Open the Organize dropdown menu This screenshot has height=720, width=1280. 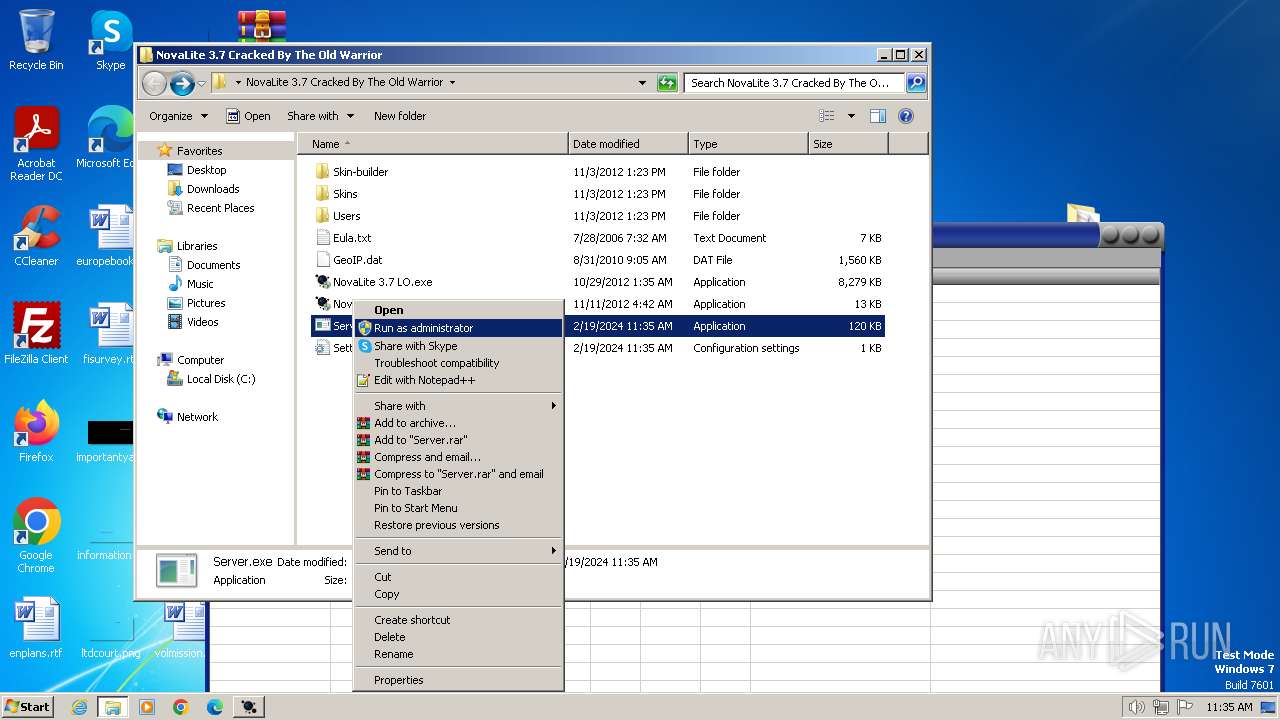click(x=178, y=116)
